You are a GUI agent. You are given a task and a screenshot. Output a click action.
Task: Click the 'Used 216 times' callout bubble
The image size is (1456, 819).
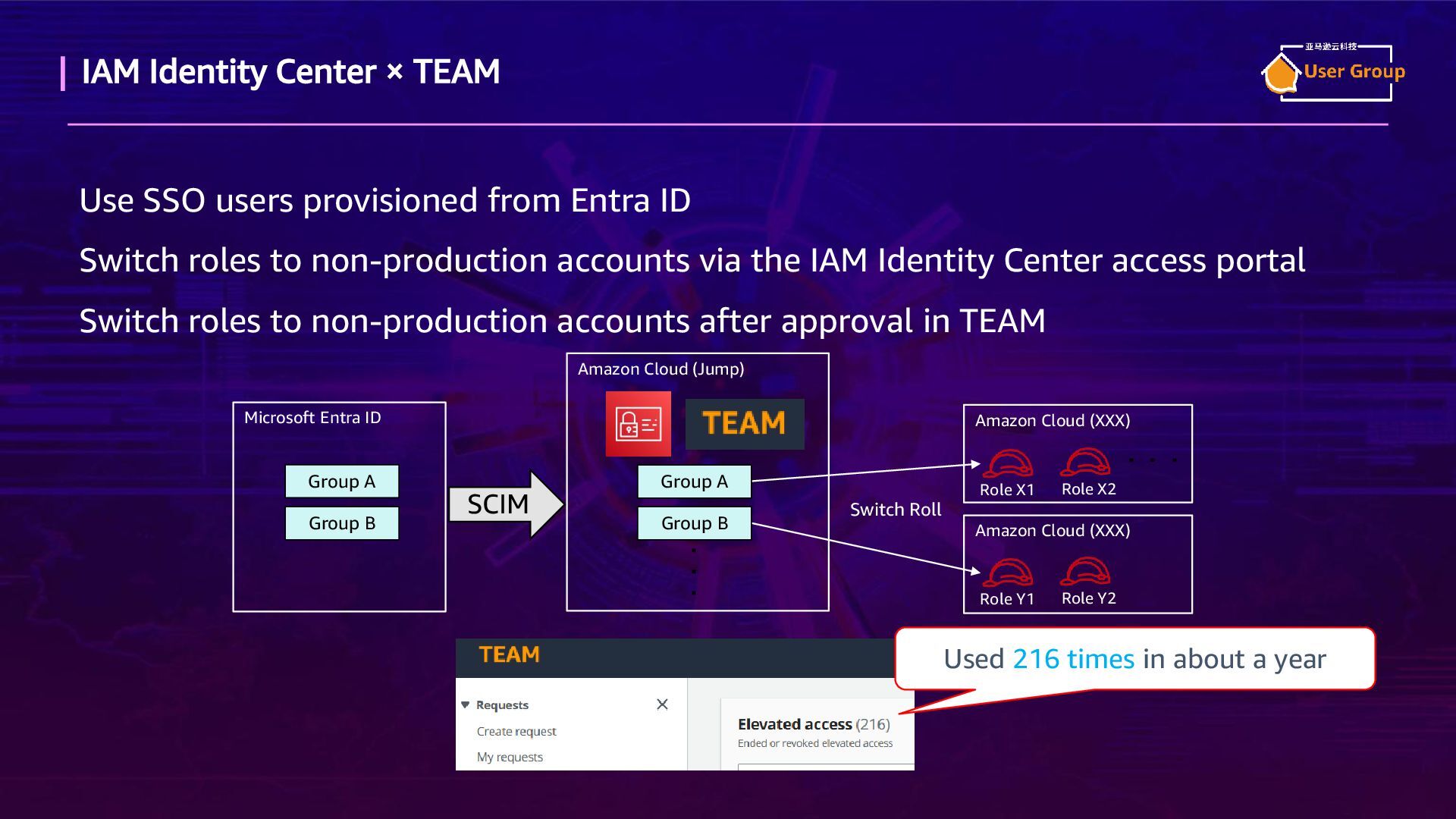tap(1134, 659)
